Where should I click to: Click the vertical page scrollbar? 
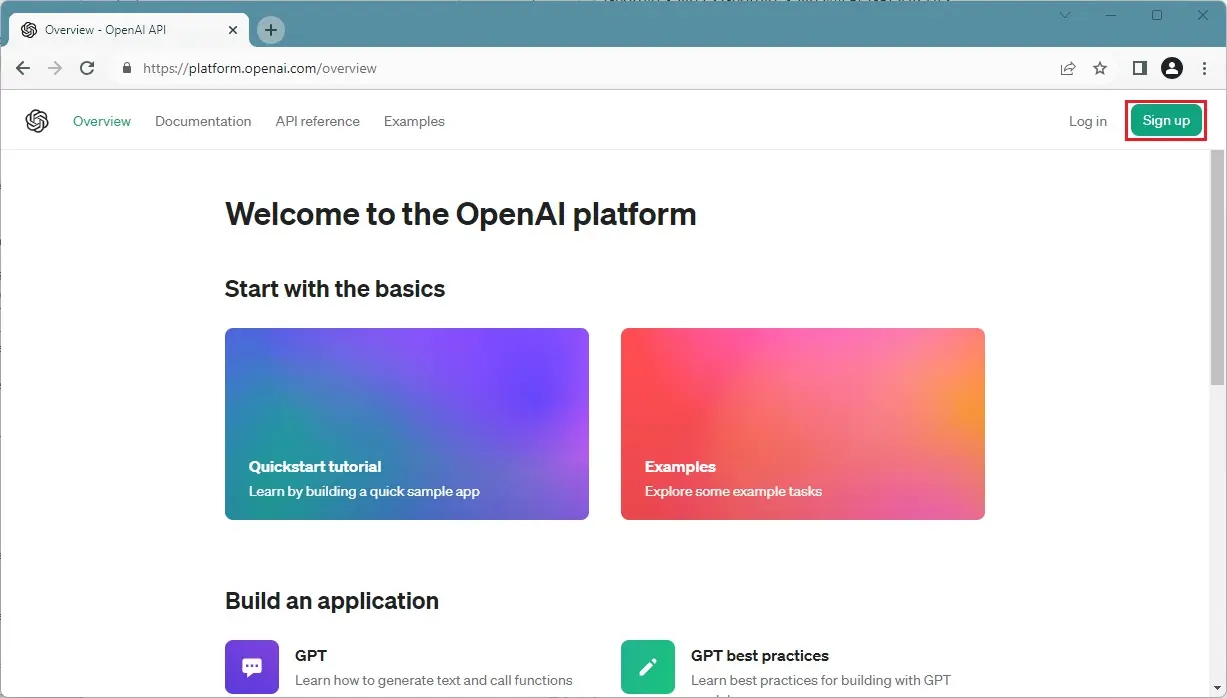(x=1217, y=270)
